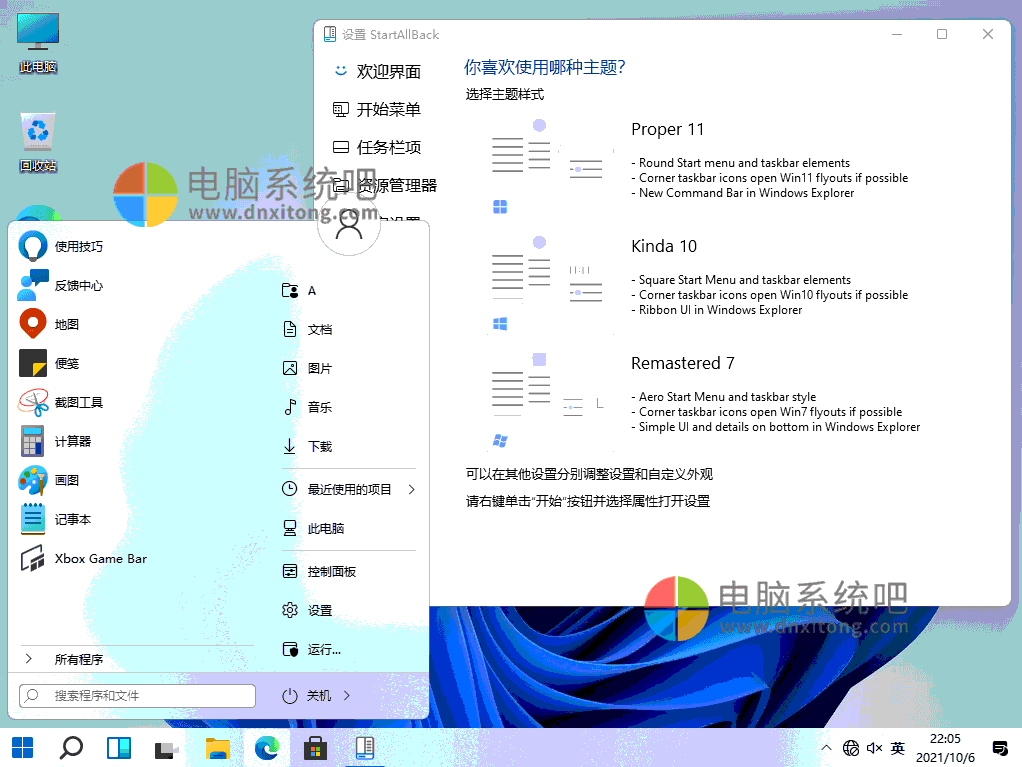The width and height of the screenshot is (1022, 767).
Task: Expand the arrow next to 关机
Action: coord(347,696)
